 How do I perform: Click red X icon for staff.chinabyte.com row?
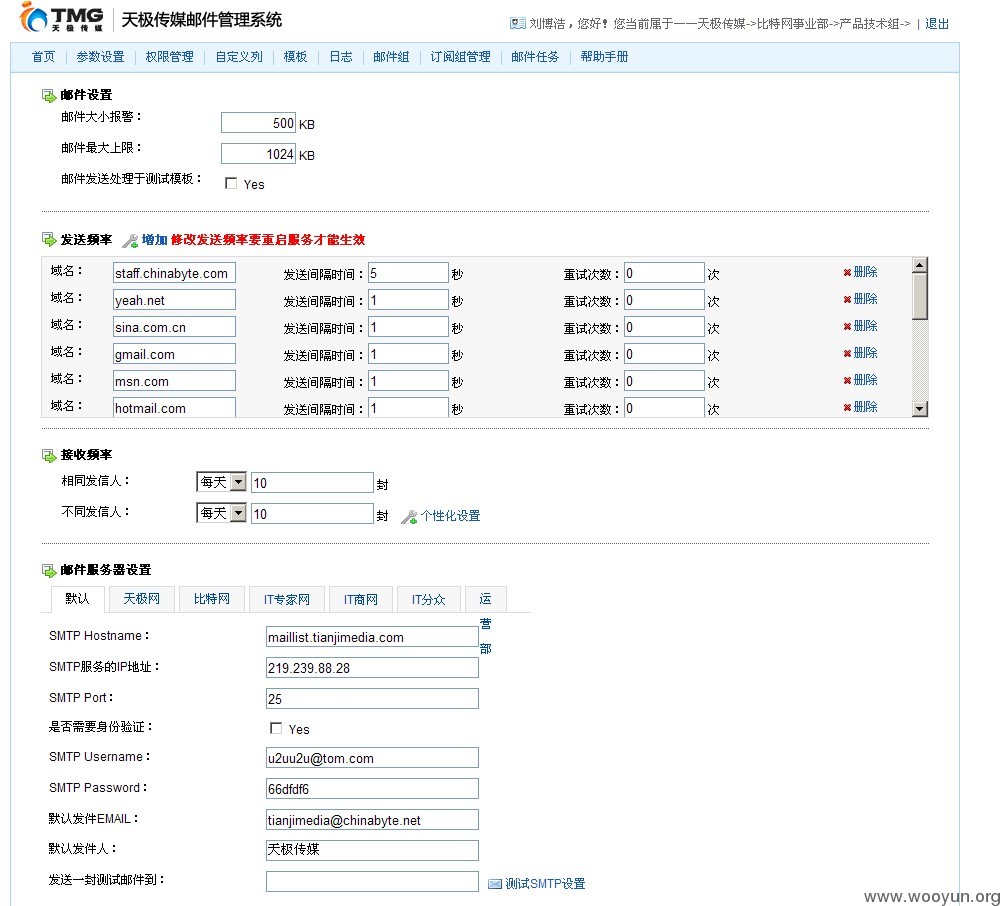(x=847, y=273)
